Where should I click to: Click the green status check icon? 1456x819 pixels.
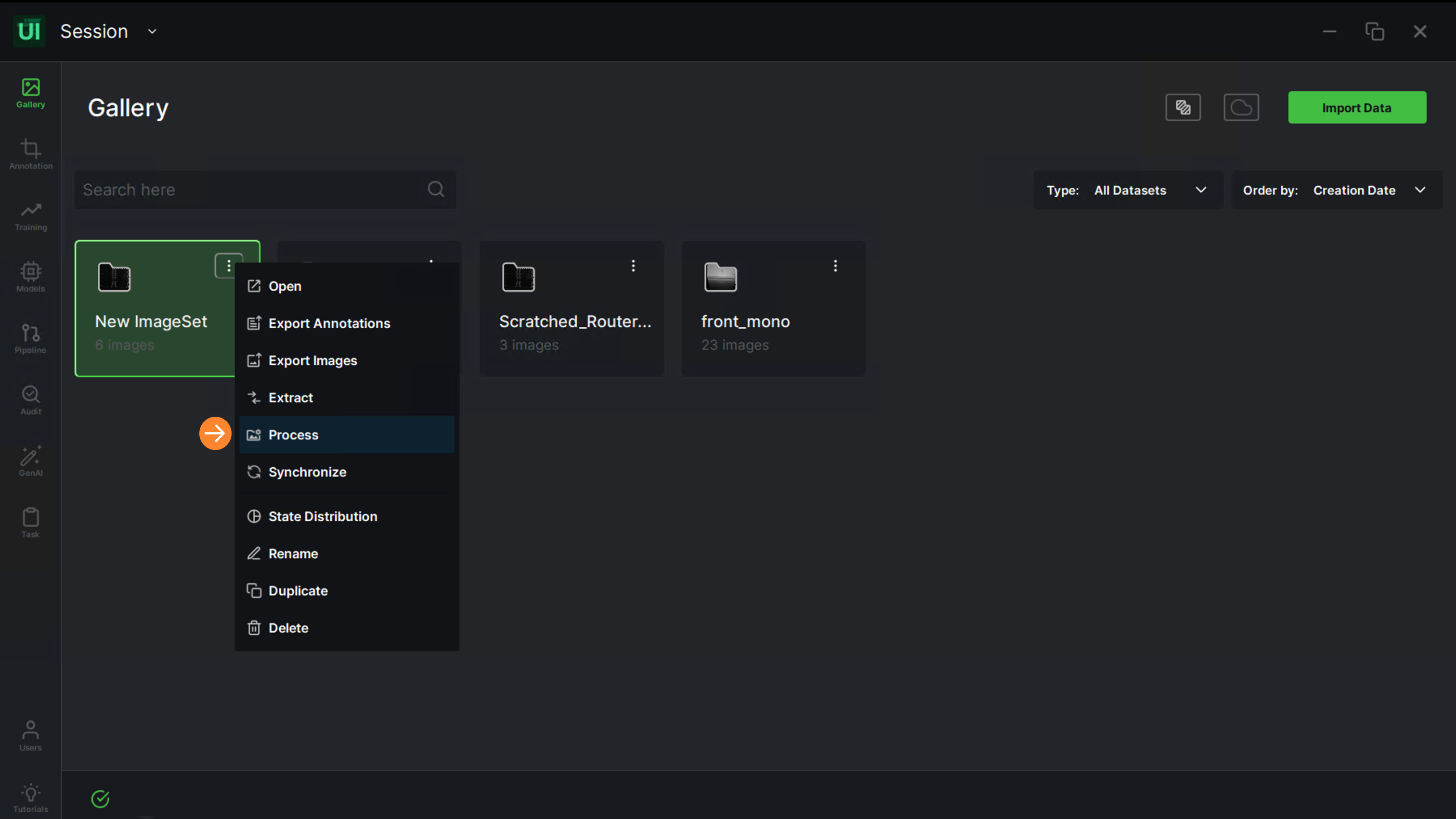[x=100, y=799]
